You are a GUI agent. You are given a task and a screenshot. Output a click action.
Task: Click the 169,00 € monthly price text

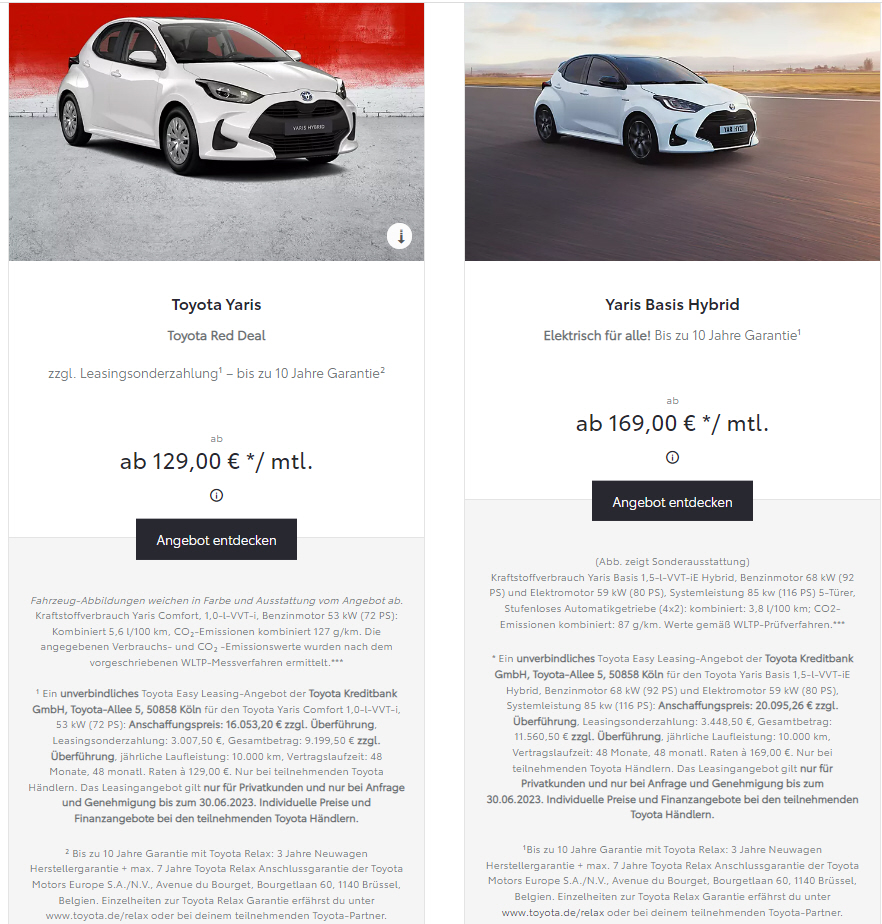click(x=672, y=424)
